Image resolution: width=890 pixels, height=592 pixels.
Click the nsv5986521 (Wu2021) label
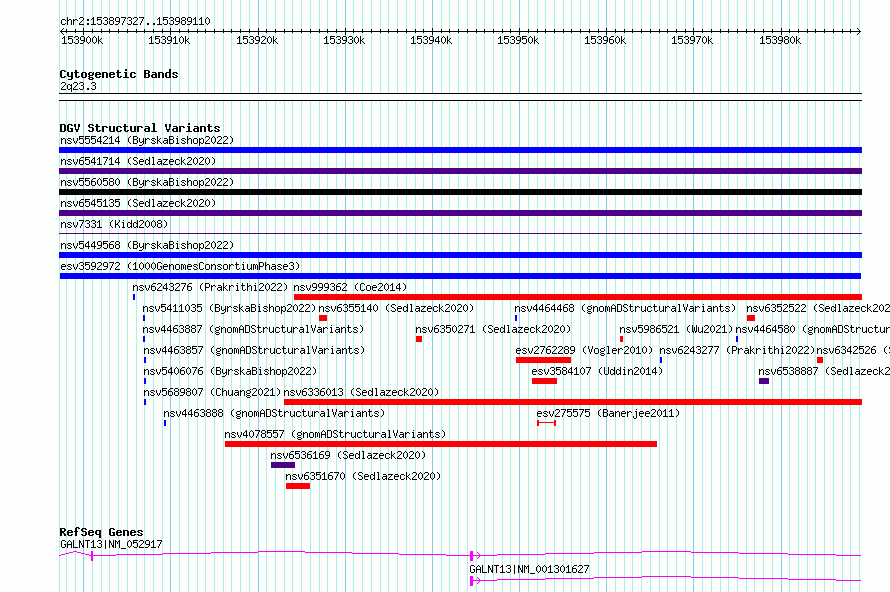coord(676,329)
